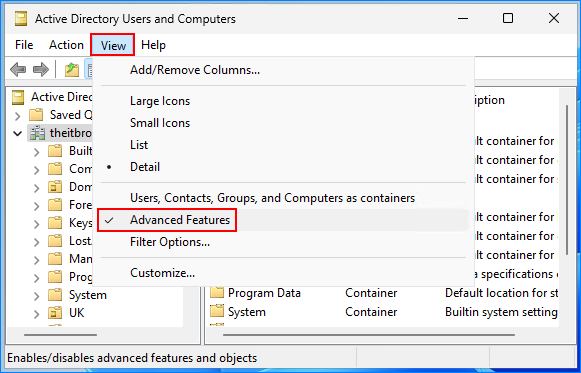Expand the Saved Queries node

pyautogui.click(x=17, y=116)
